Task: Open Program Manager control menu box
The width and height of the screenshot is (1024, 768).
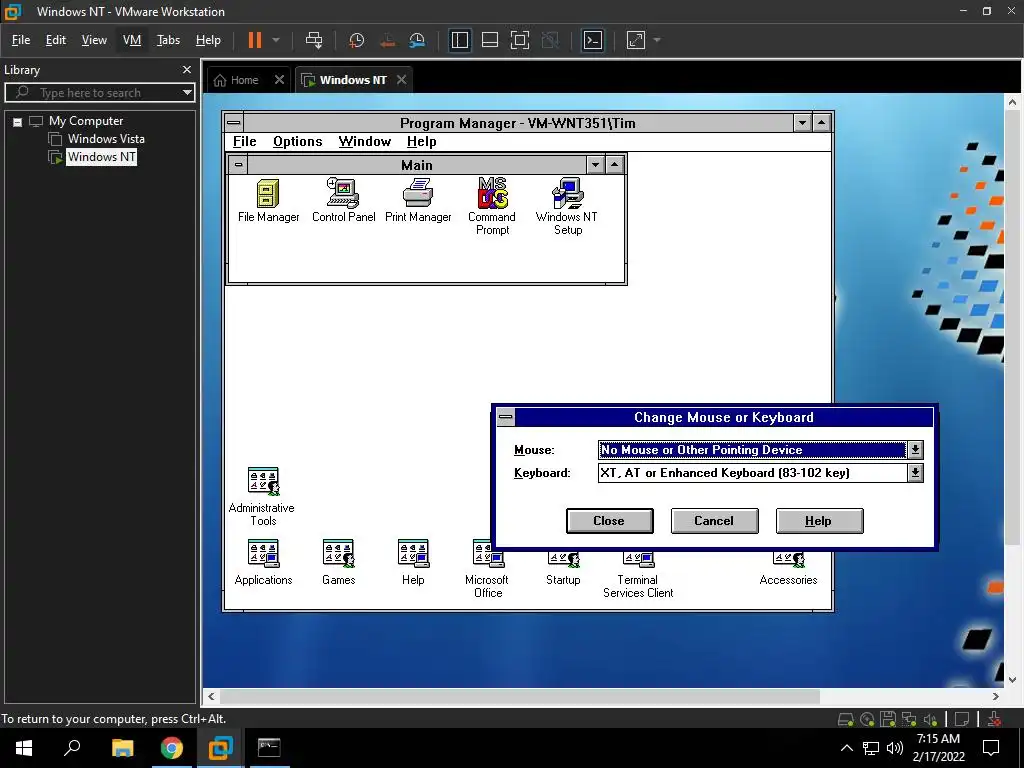Action: [x=234, y=123]
